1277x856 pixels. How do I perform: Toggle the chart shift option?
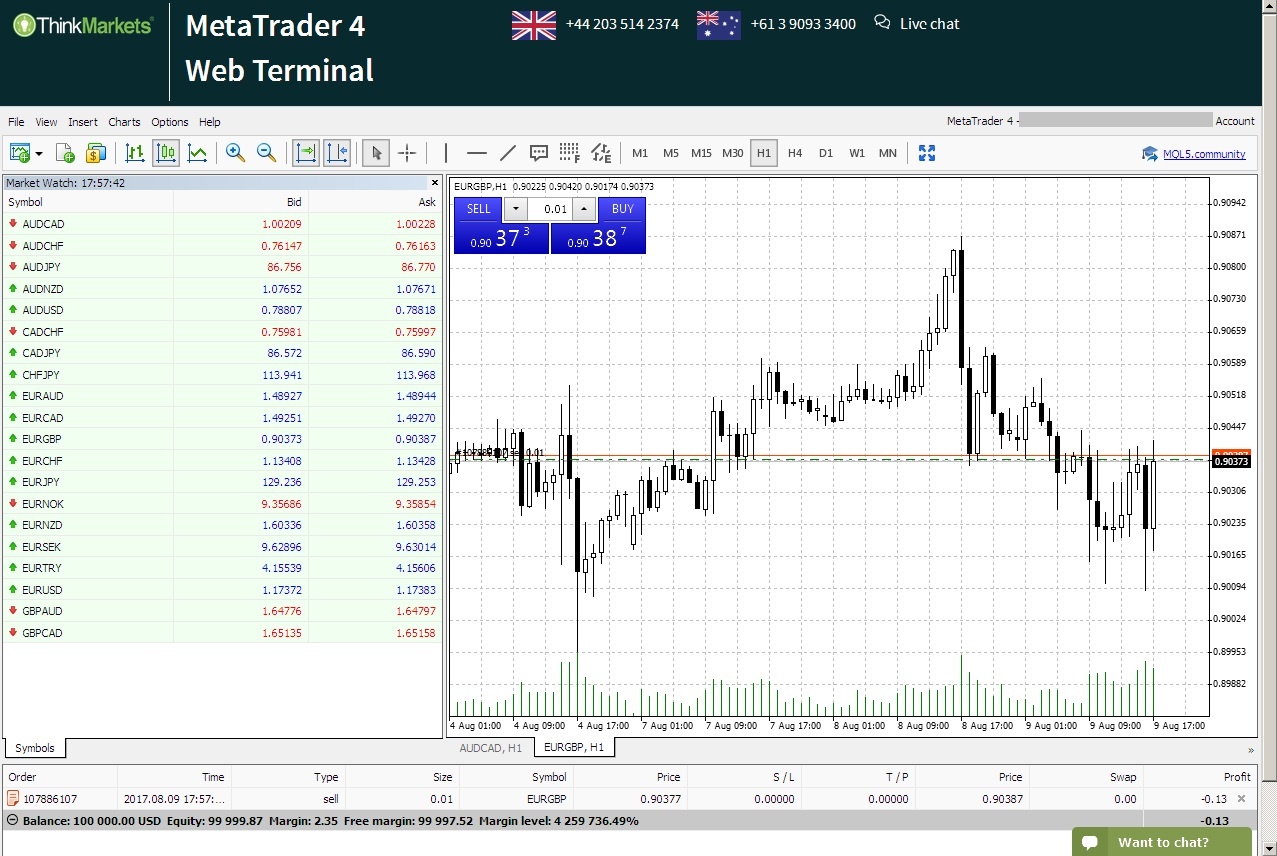(337, 152)
